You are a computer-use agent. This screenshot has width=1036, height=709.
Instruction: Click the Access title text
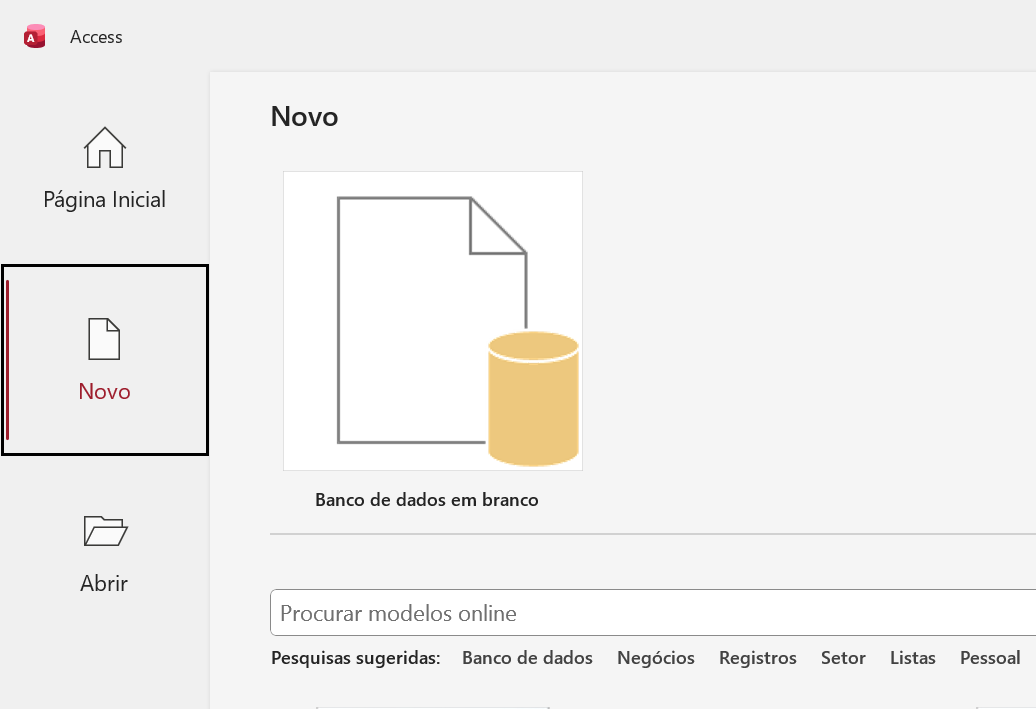(x=96, y=37)
